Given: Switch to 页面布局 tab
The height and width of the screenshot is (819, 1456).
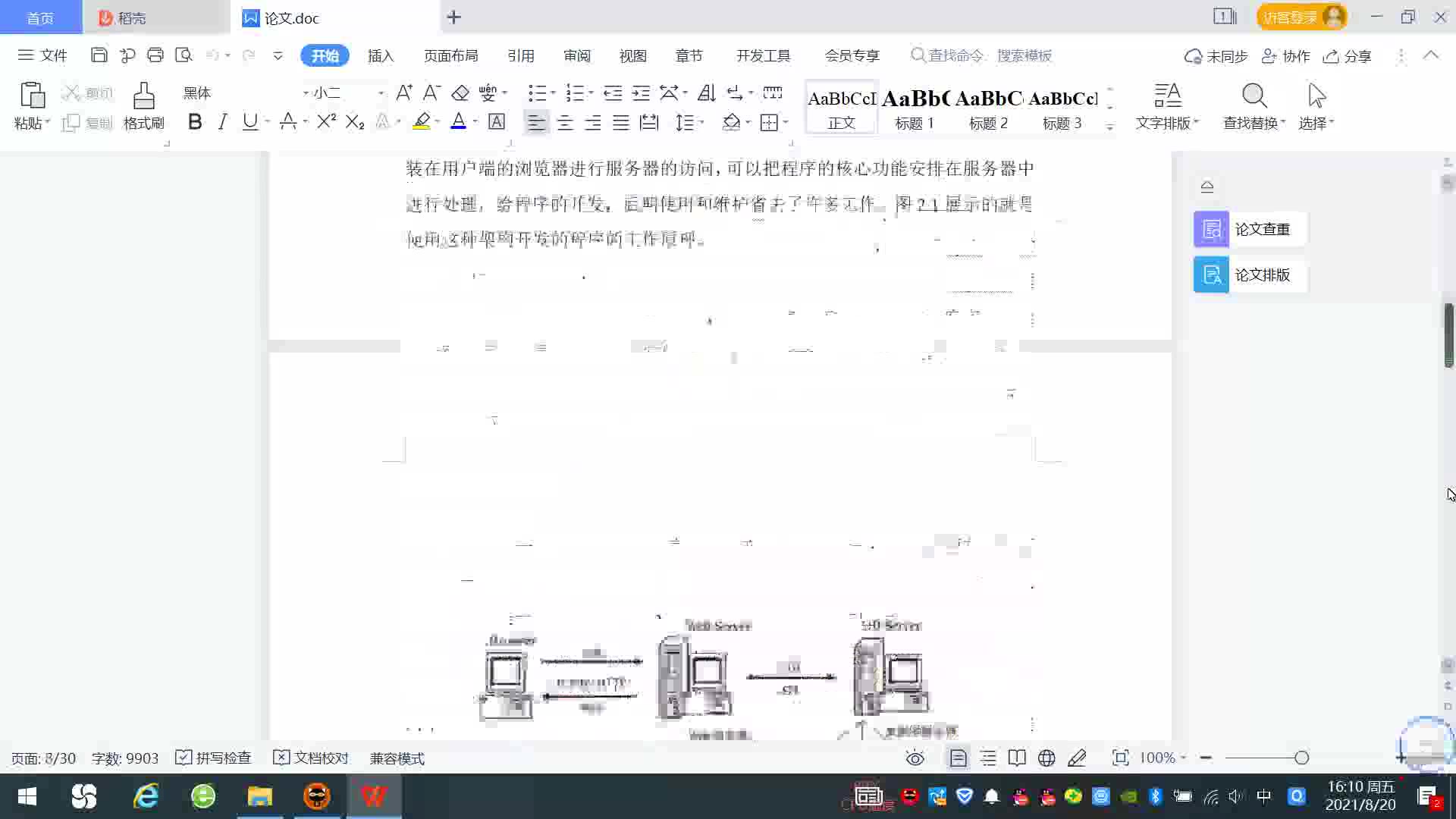Looking at the screenshot, I should click(x=450, y=55).
